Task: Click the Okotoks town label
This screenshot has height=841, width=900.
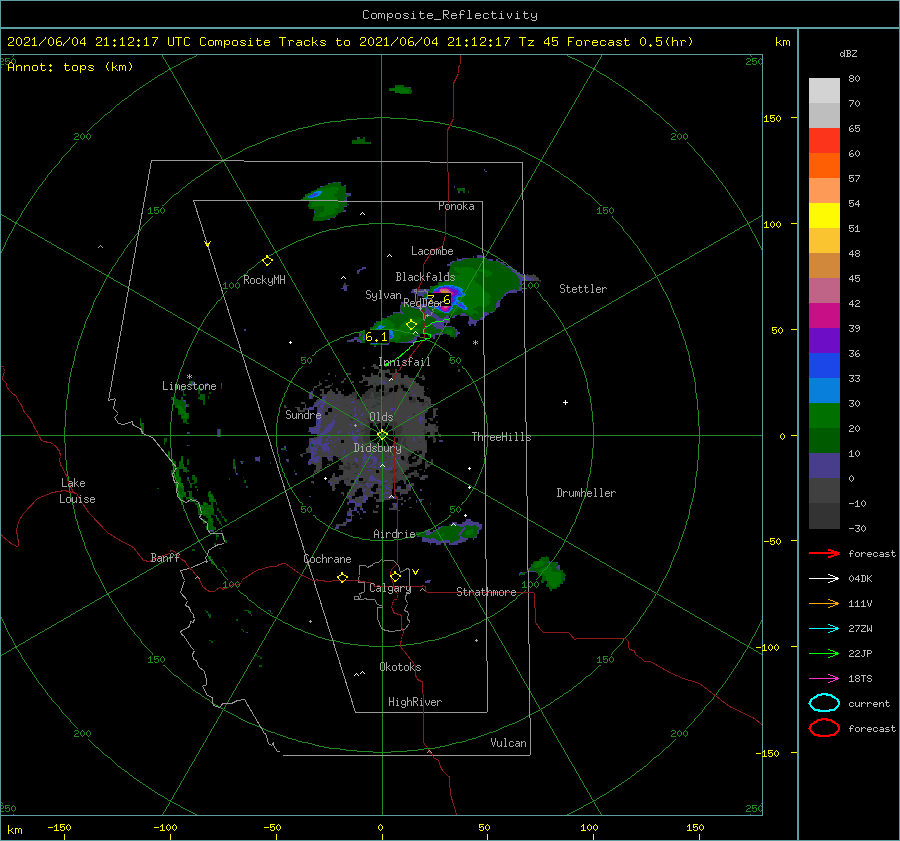Action: 400,667
